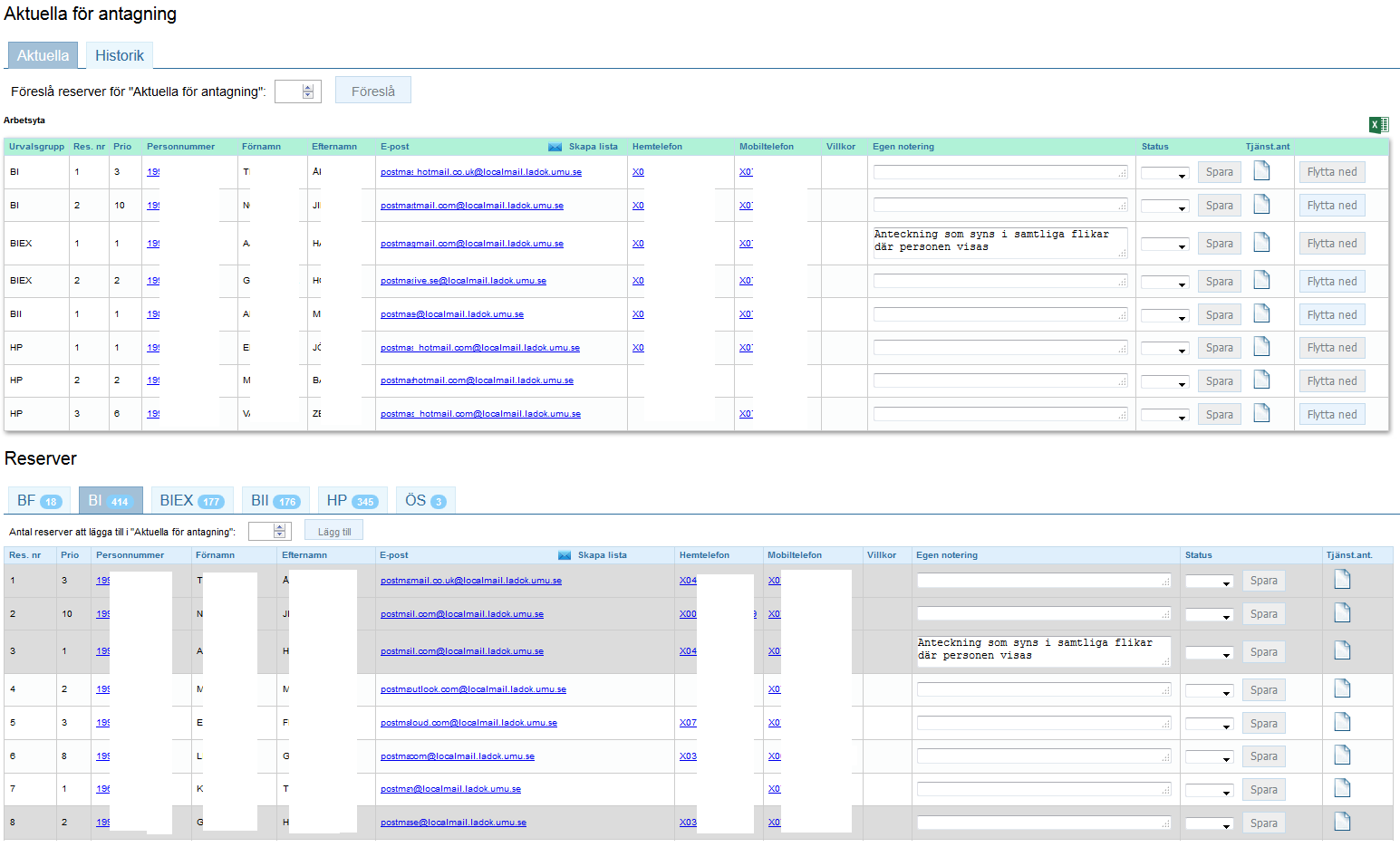
Task: Open the Status dropdown for BIEX reserve 1
Action: pyautogui.click(x=1164, y=245)
